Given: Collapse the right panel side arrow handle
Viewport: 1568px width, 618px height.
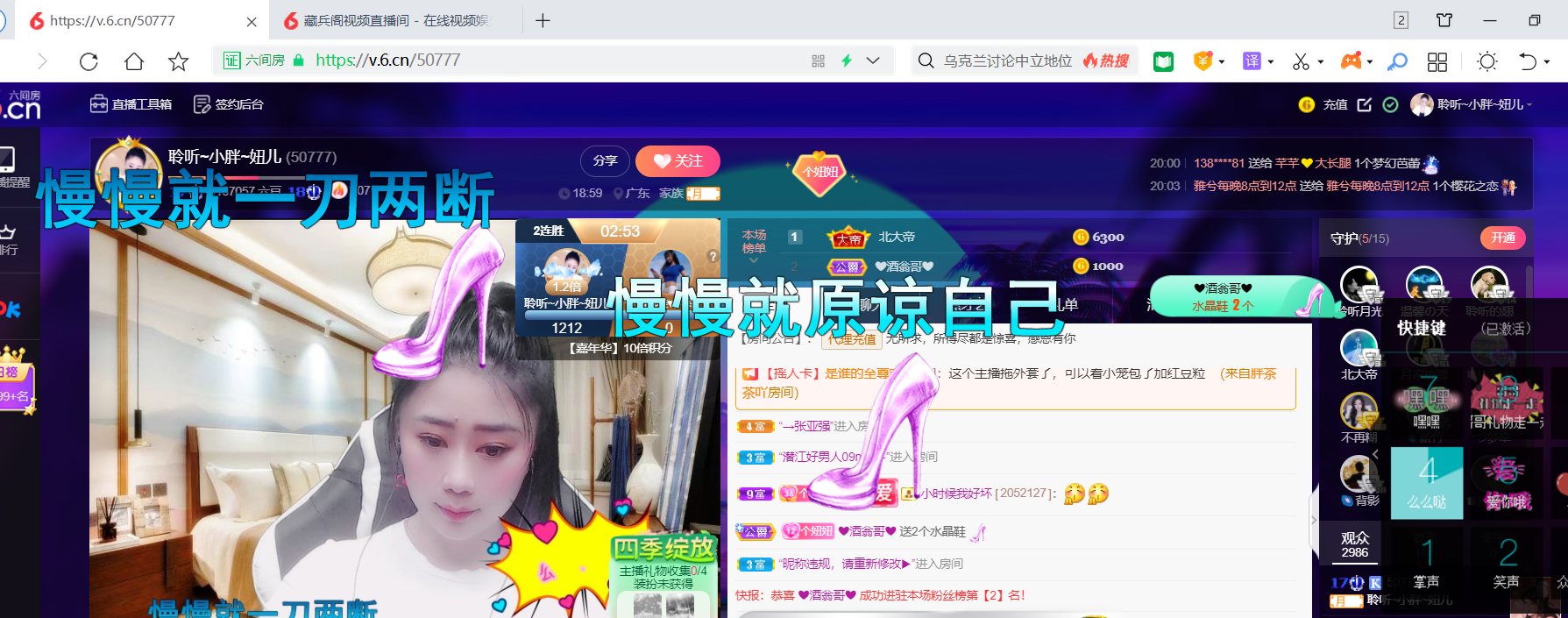Looking at the screenshot, I should (1313, 519).
